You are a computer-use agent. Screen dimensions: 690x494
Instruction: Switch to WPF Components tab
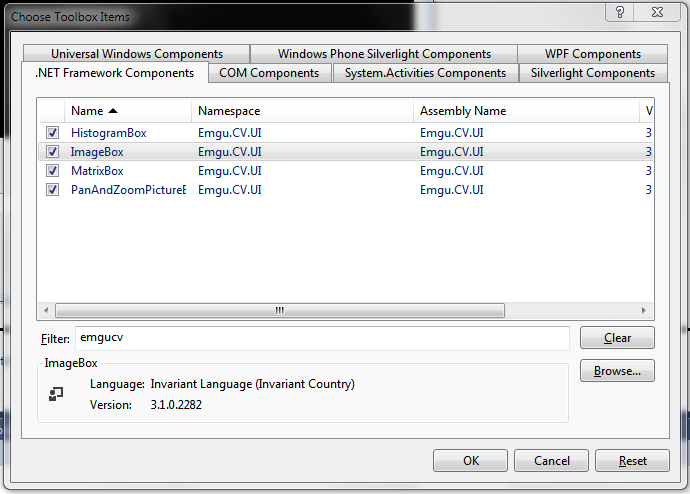point(593,54)
